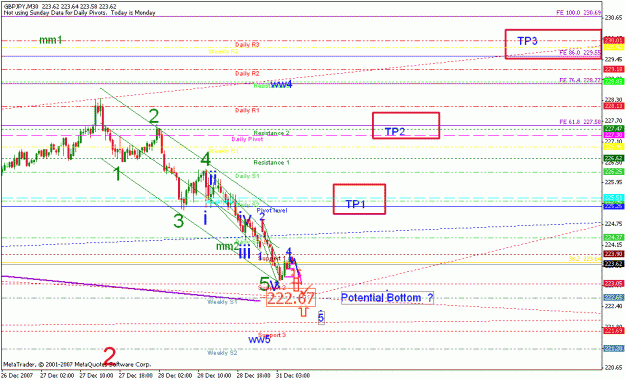Viewport: 625px width, 380px height.
Task: Select the TP3 target label
Action: click(x=527, y=41)
